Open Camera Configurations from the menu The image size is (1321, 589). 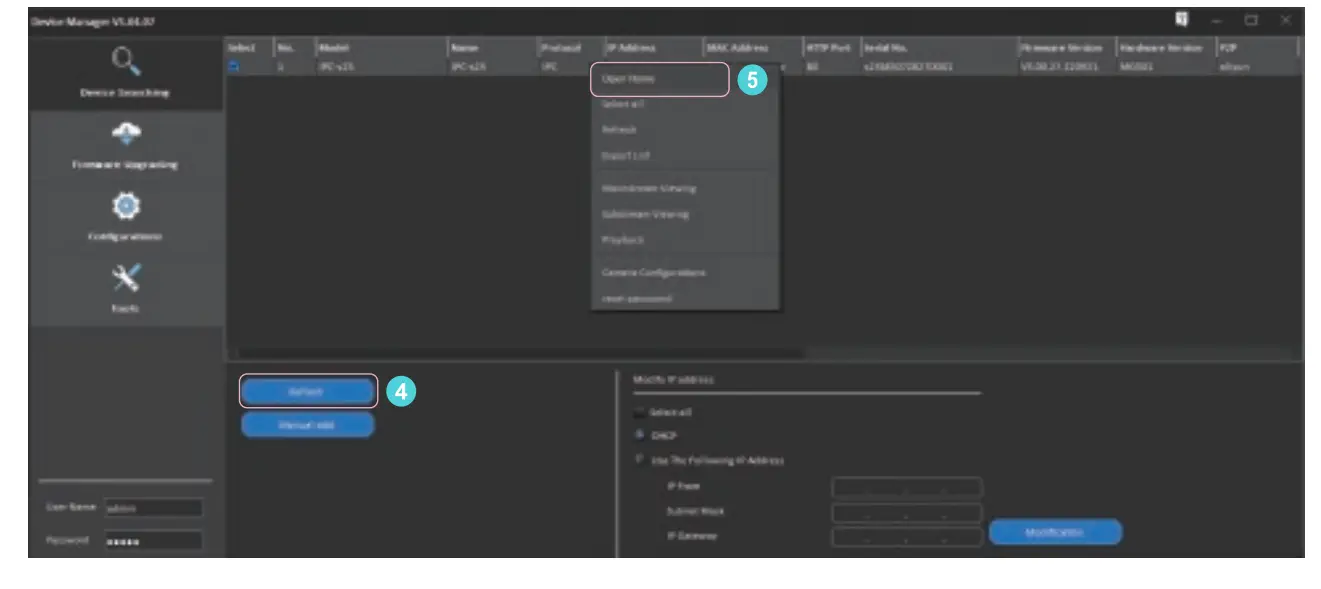(x=657, y=270)
